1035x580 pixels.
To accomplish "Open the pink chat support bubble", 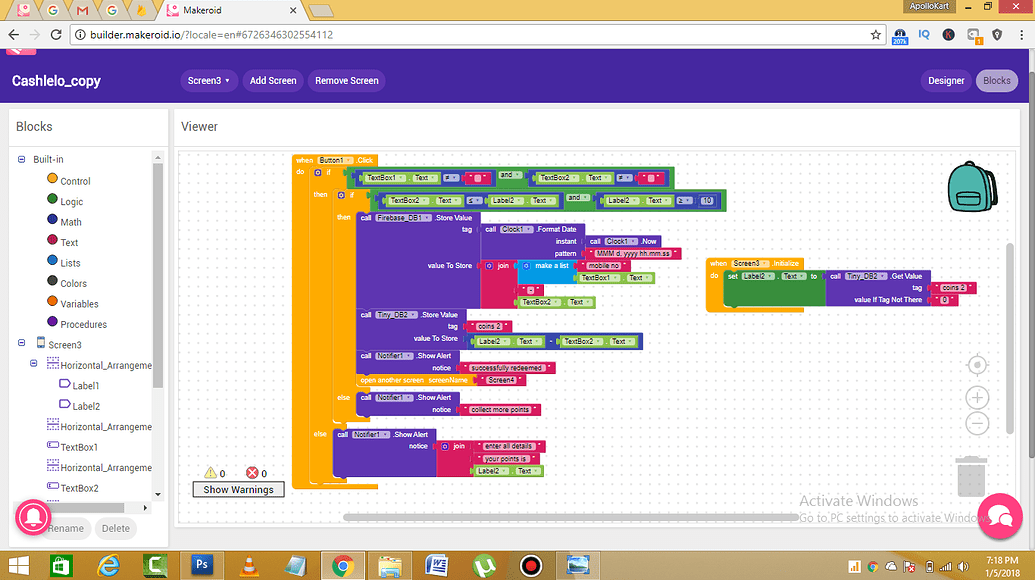I will [1000, 516].
